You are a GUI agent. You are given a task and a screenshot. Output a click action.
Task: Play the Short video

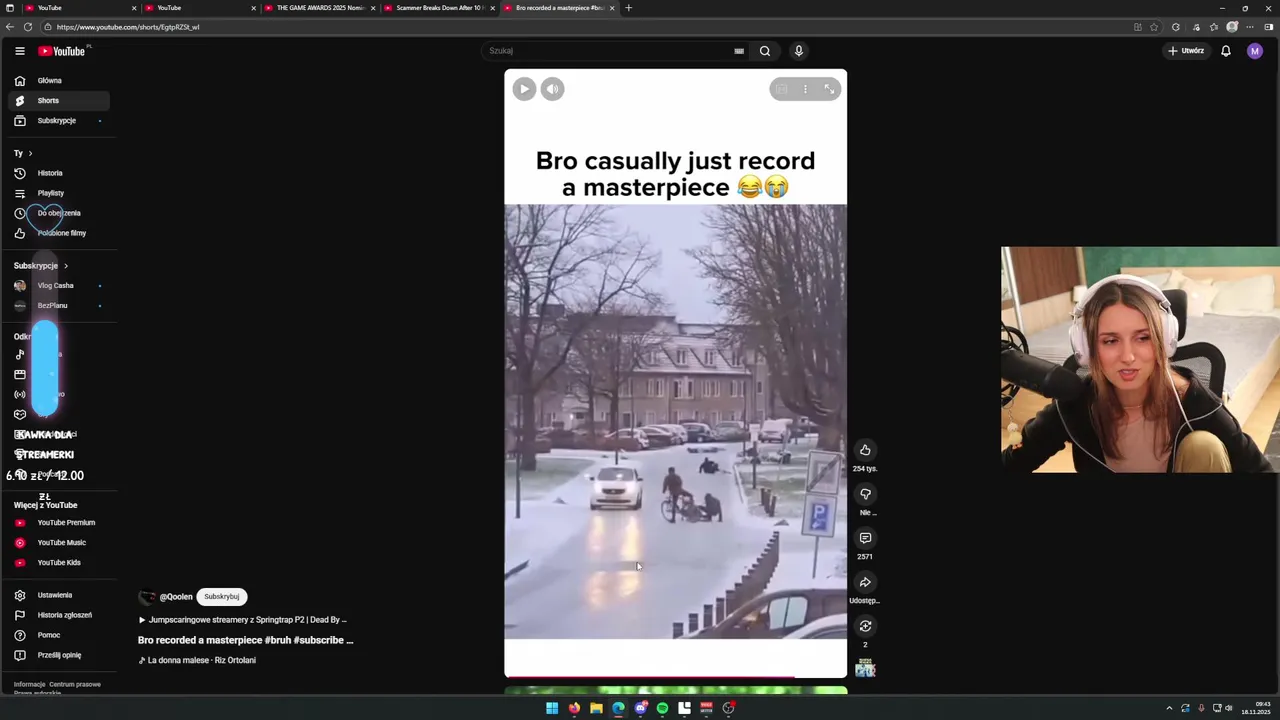[524, 89]
